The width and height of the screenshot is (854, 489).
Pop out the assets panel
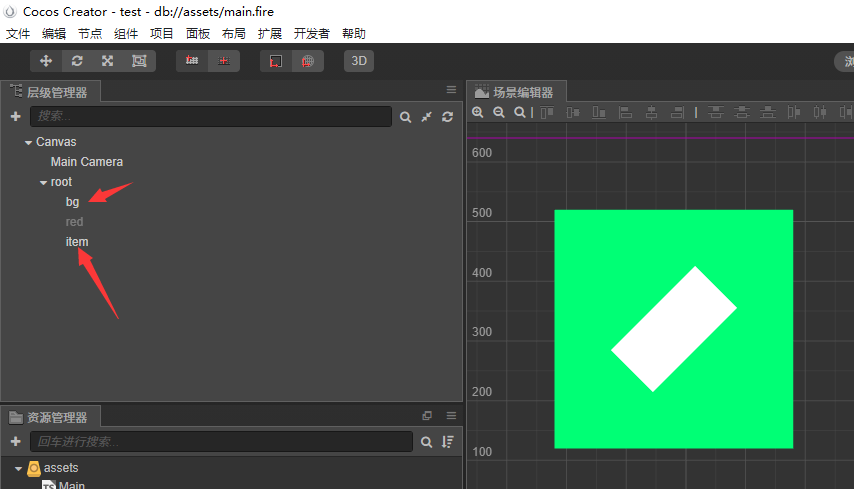[x=427, y=415]
